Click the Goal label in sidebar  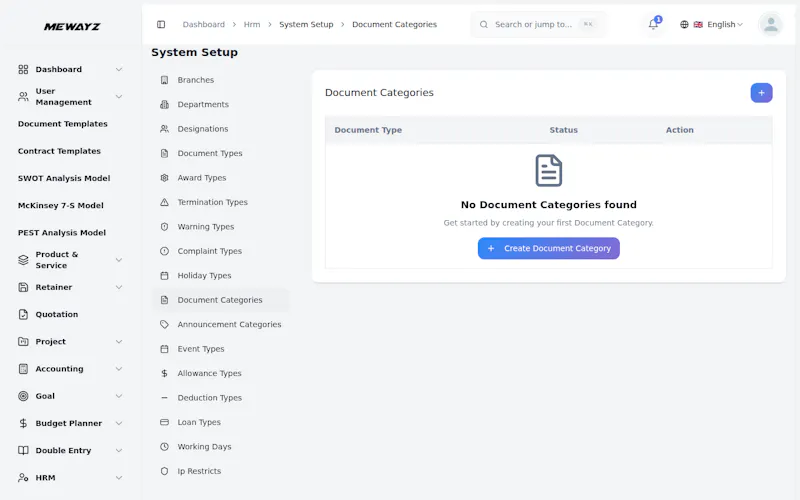click(x=45, y=396)
